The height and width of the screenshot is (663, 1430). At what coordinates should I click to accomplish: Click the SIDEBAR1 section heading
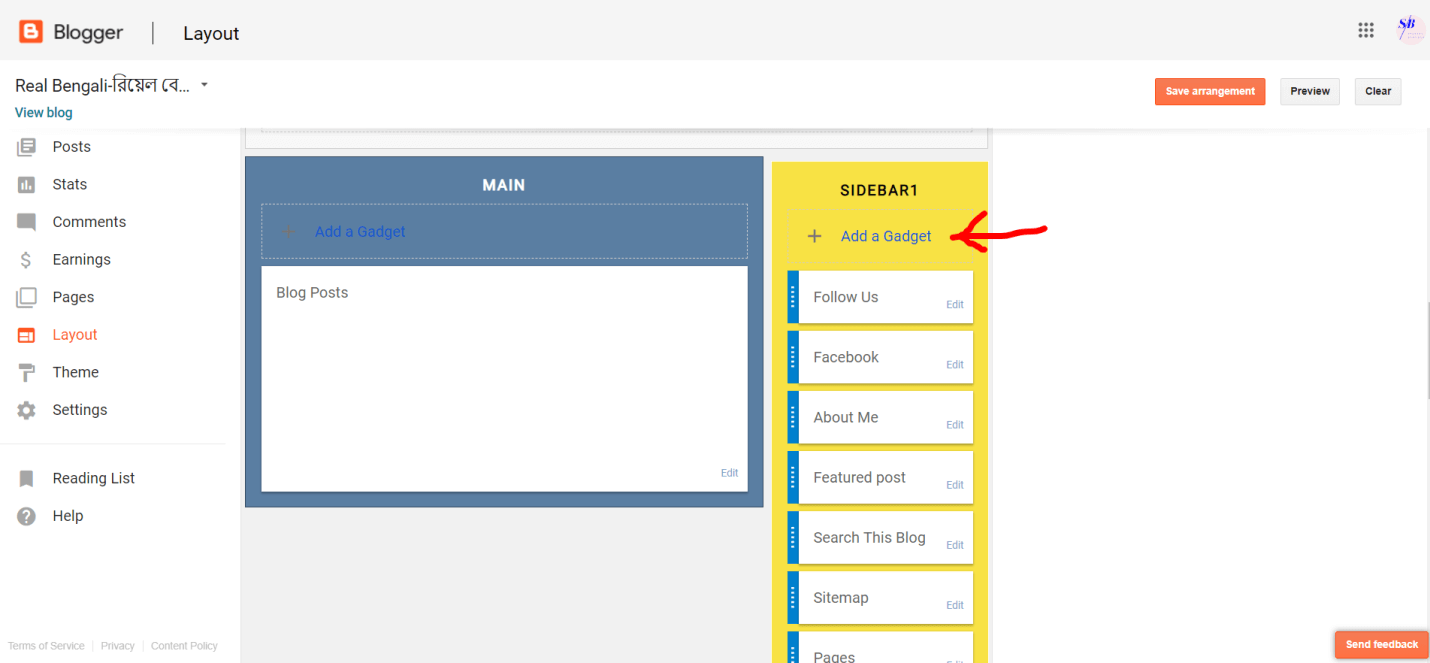879,190
